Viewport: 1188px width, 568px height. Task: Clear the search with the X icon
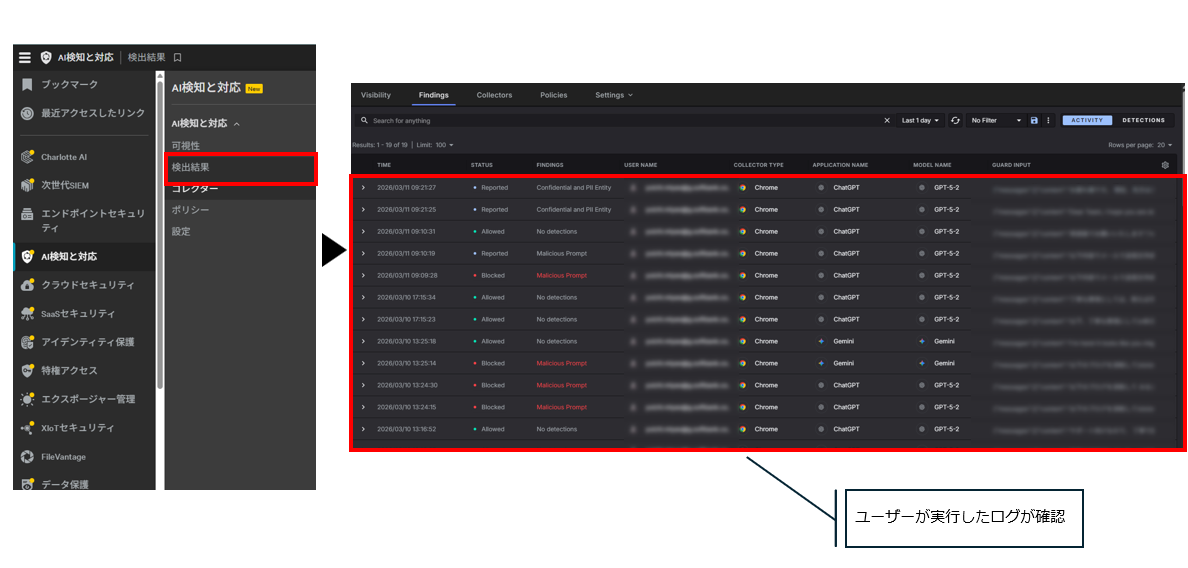886,120
